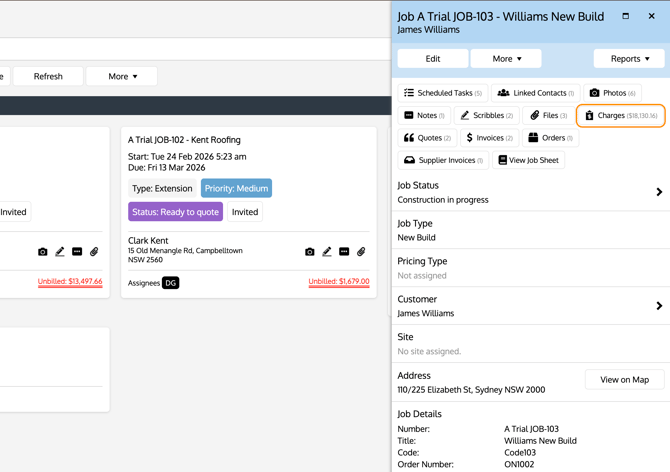
Task: Open Photos (6) in job panel
Action: point(612,93)
